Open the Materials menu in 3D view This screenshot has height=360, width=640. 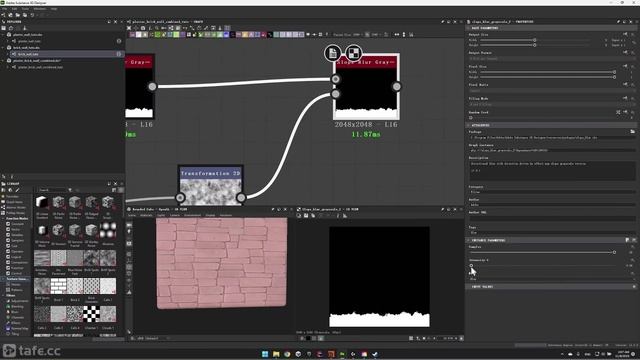(x=146, y=215)
